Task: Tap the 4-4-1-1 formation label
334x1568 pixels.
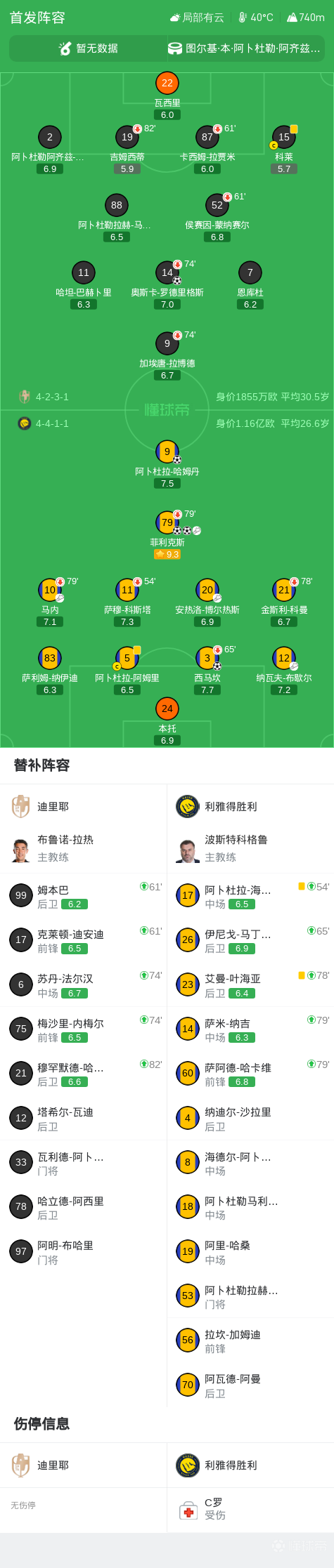Action: tap(52, 423)
